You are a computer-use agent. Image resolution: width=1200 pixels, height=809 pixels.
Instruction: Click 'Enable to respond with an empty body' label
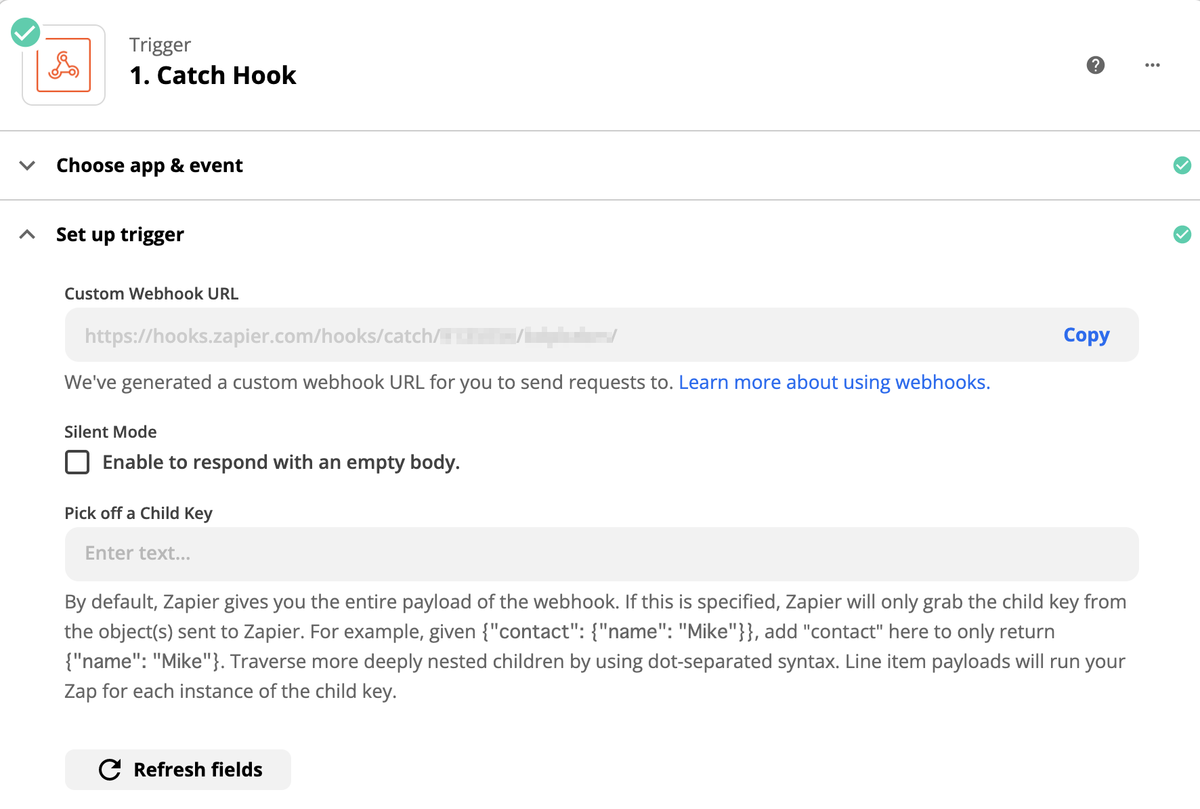[281, 462]
